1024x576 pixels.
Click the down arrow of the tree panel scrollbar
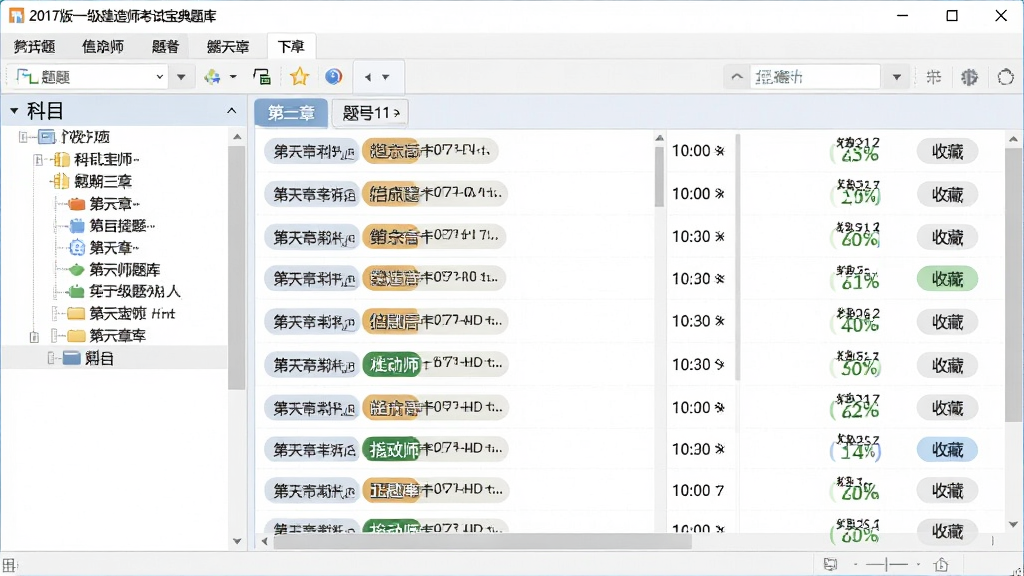(237, 541)
